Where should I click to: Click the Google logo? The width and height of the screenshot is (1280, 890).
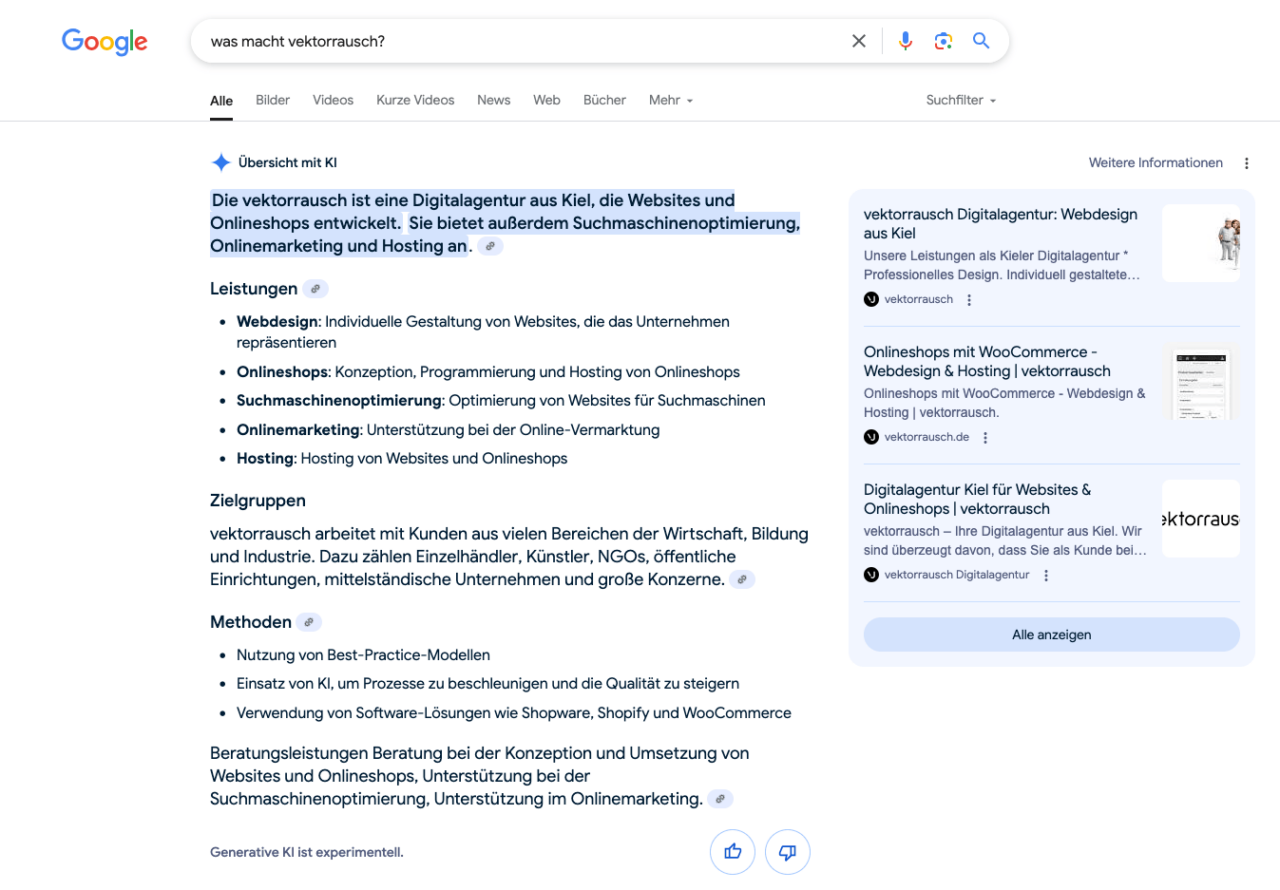(x=105, y=41)
